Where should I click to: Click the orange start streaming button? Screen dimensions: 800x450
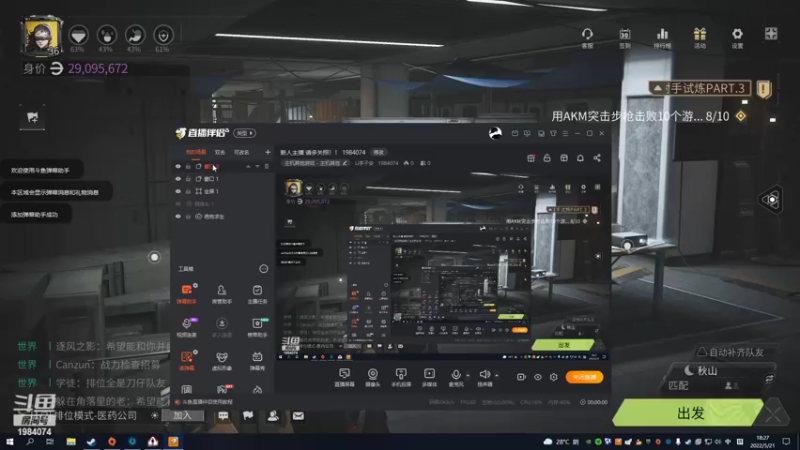click(x=584, y=377)
